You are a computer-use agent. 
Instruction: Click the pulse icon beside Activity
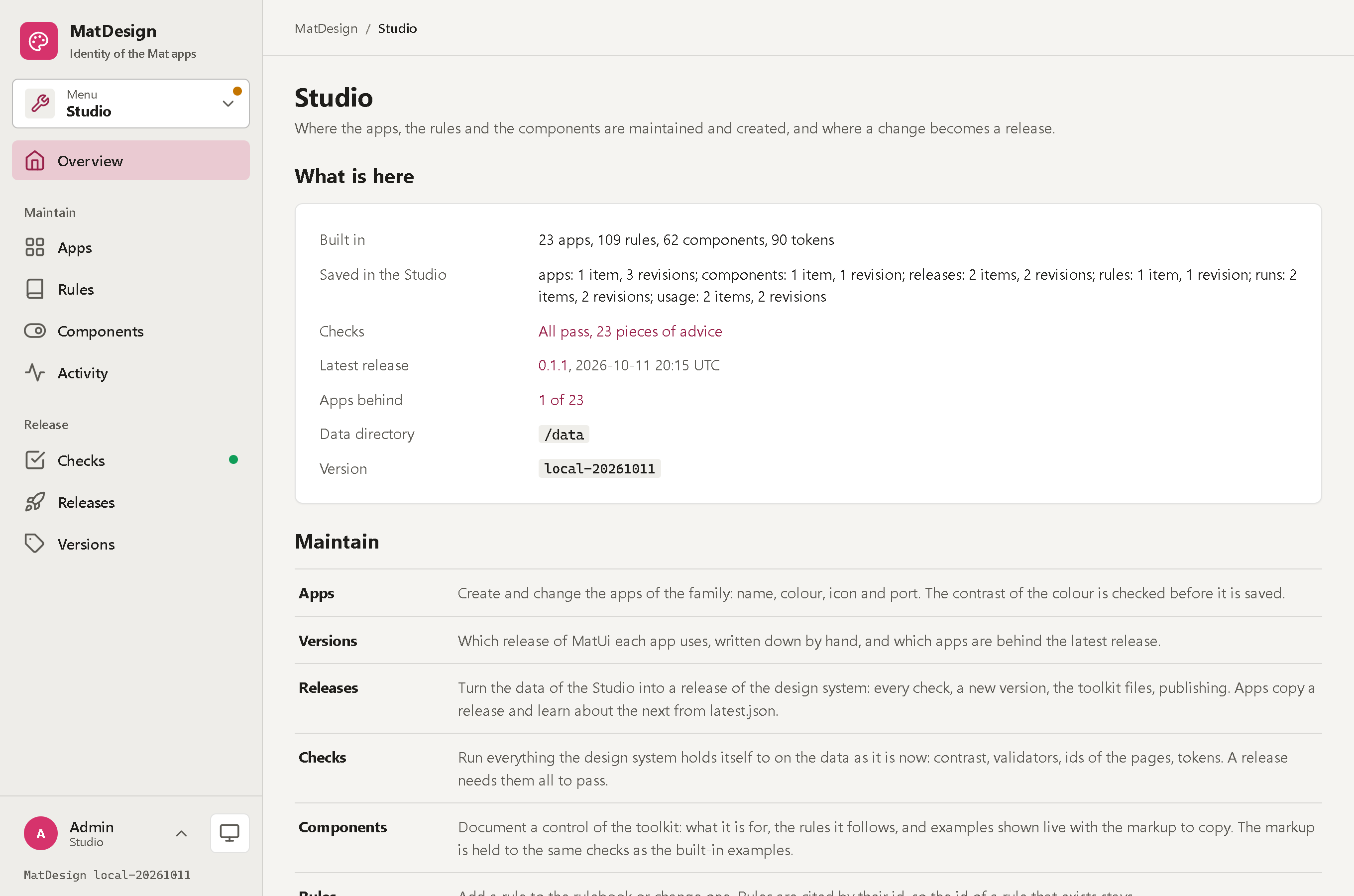pos(35,372)
